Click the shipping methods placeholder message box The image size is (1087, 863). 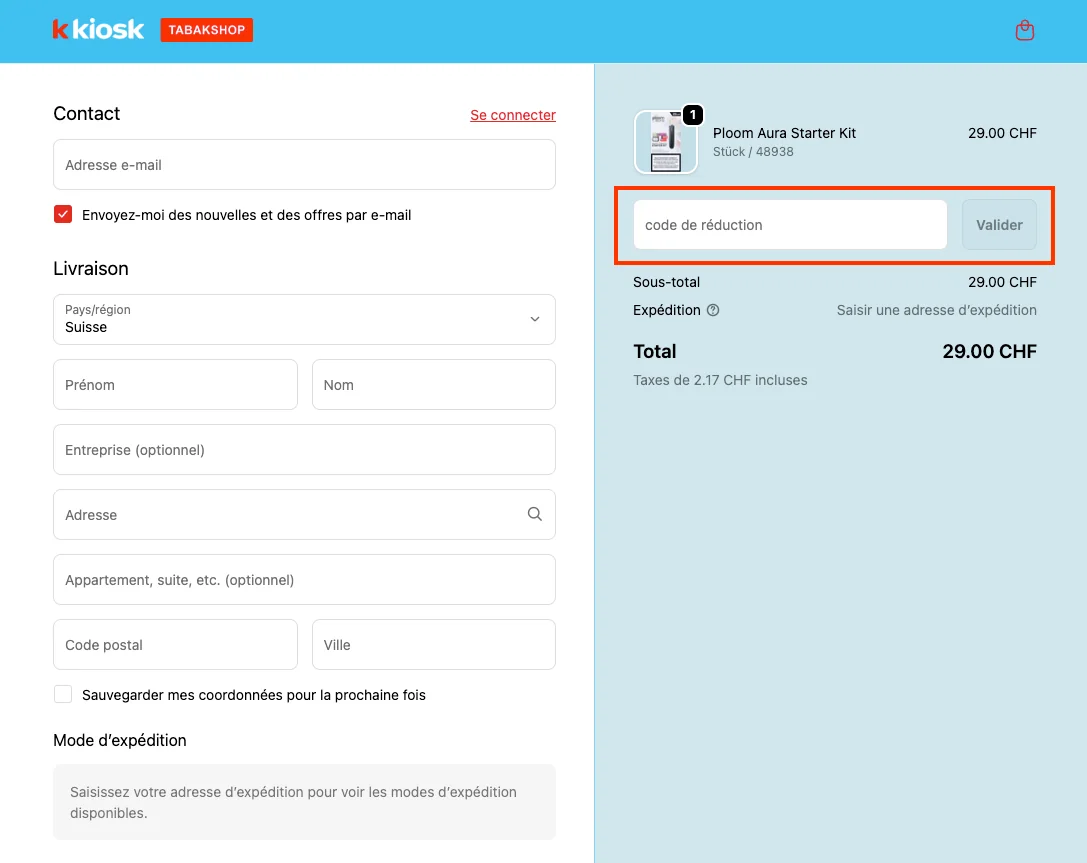(304, 802)
